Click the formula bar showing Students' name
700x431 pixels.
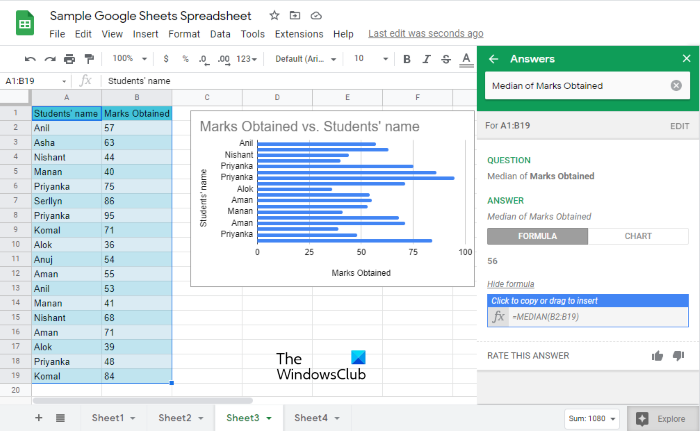tap(289, 81)
